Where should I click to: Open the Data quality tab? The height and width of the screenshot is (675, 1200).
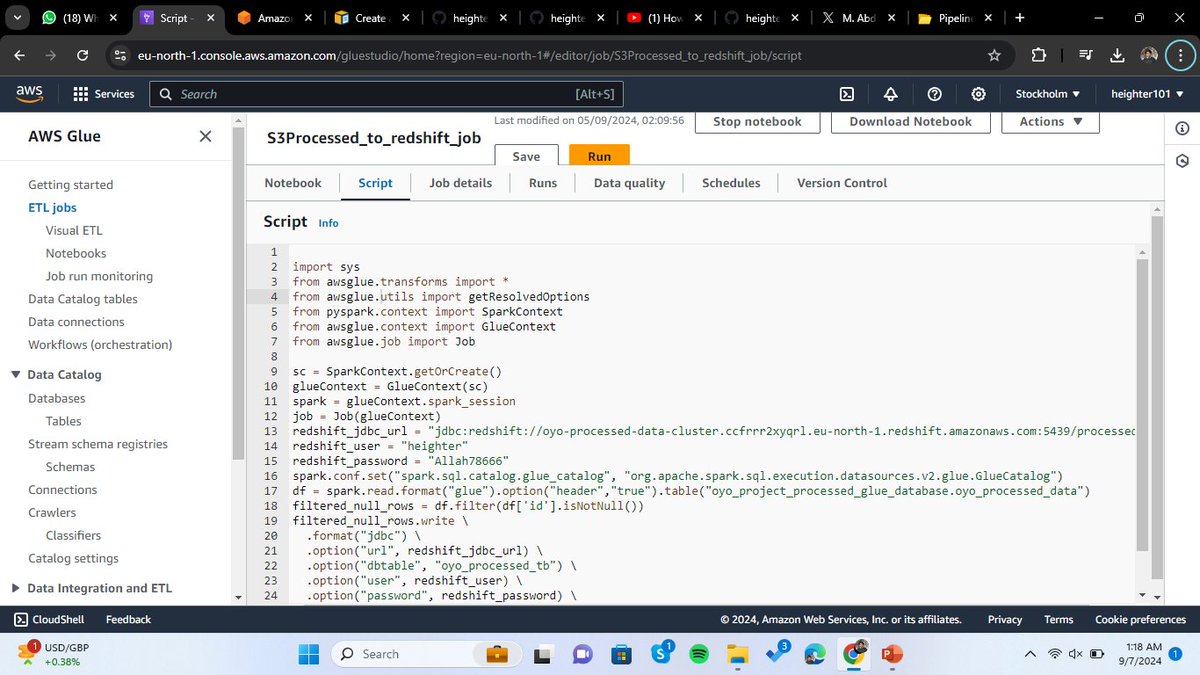[629, 183]
